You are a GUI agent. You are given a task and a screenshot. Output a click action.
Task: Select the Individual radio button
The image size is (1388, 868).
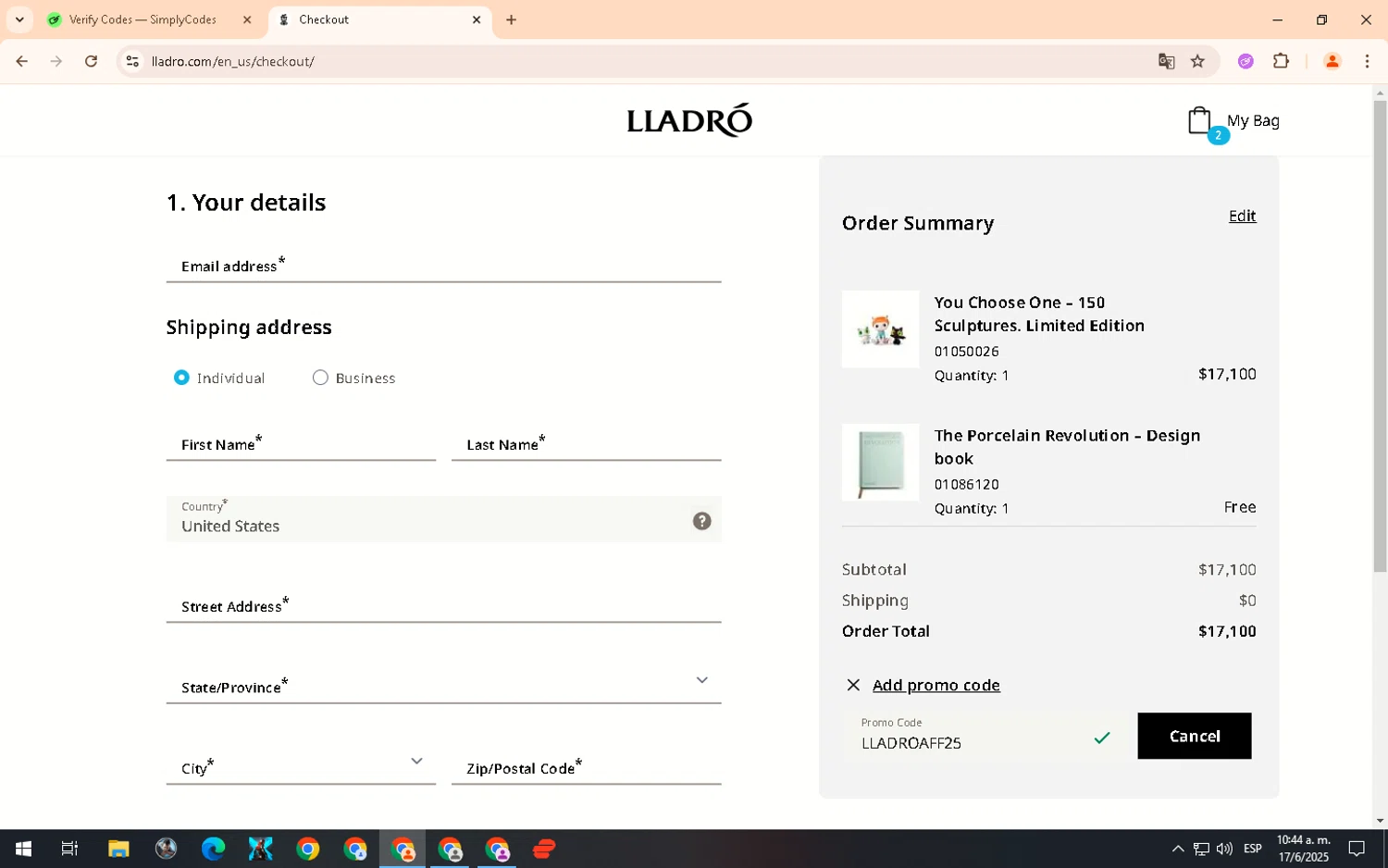(181, 378)
